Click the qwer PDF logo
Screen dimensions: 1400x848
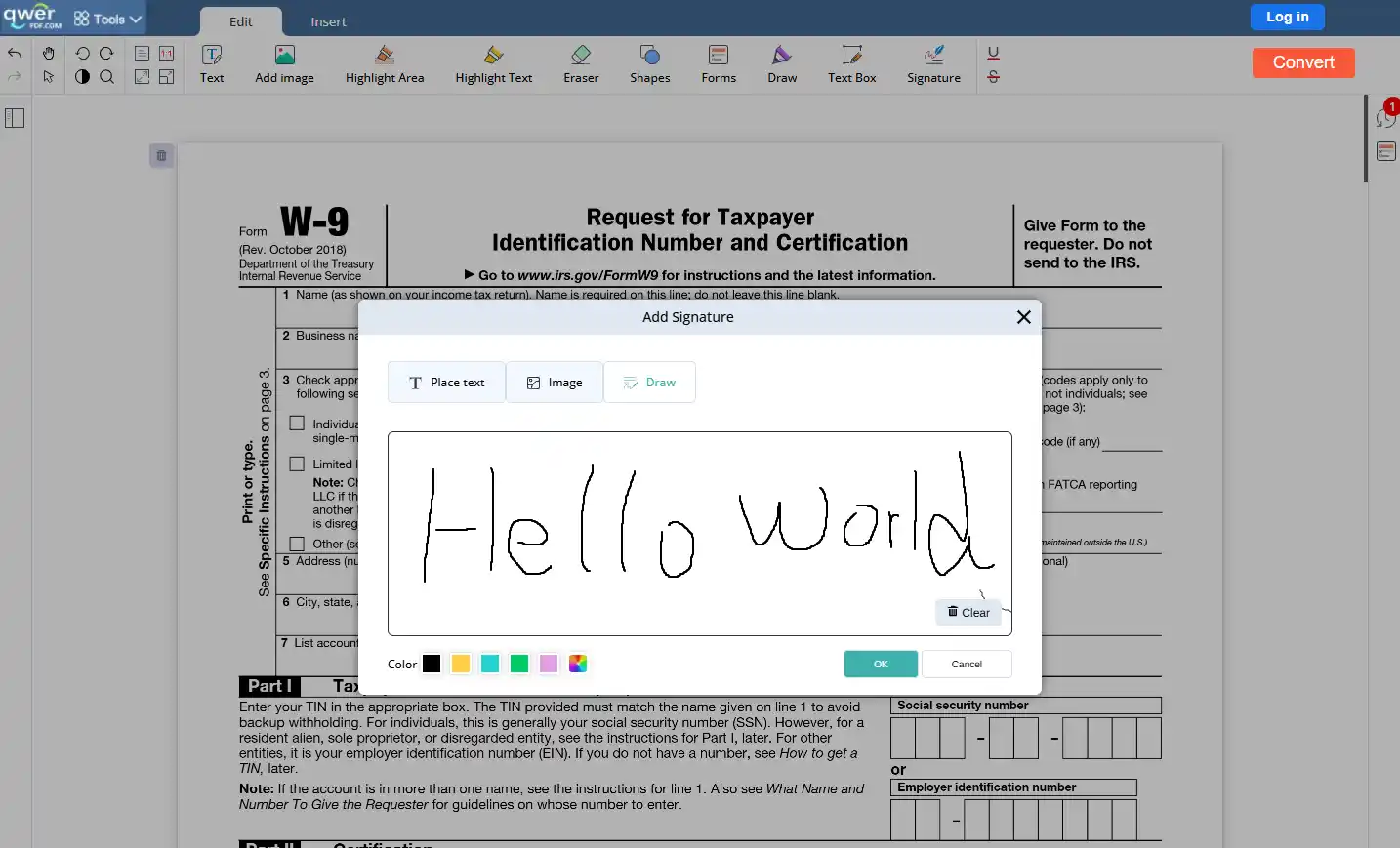point(31,17)
